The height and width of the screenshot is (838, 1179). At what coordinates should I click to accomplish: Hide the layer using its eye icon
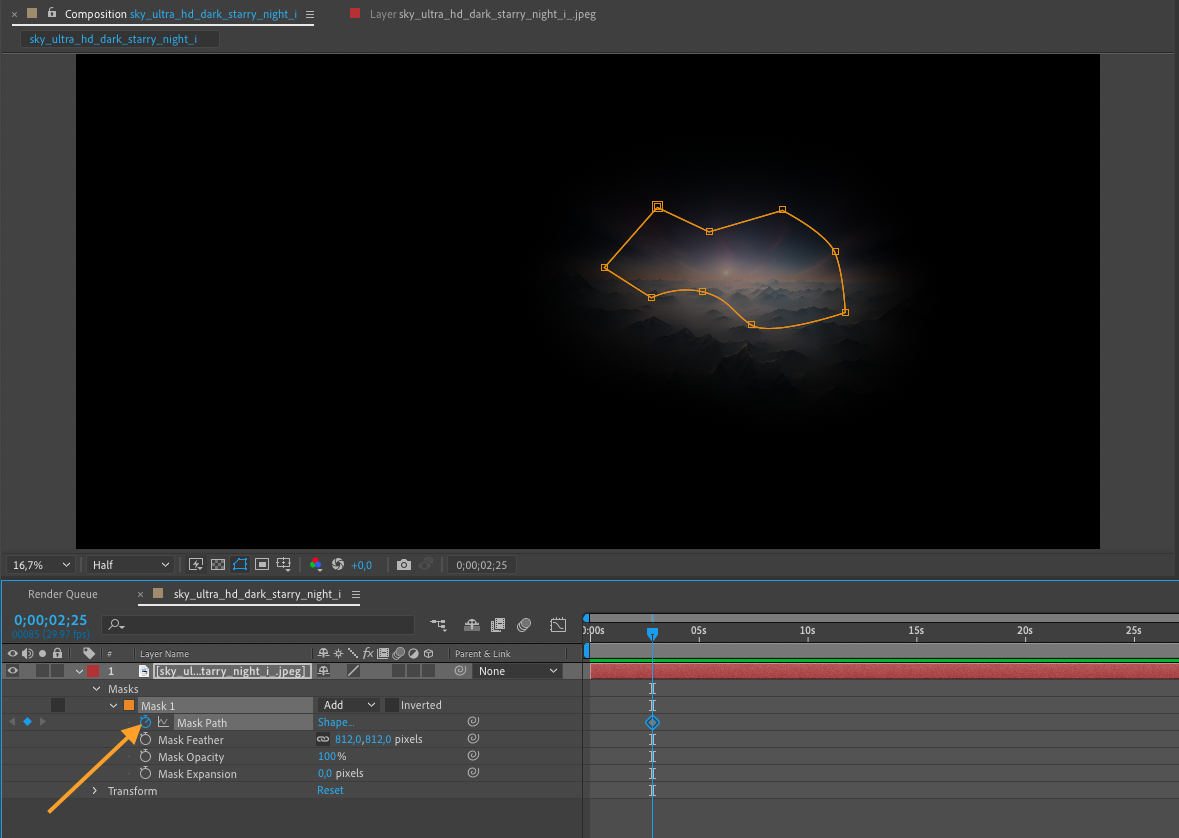pyautogui.click(x=13, y=671)
